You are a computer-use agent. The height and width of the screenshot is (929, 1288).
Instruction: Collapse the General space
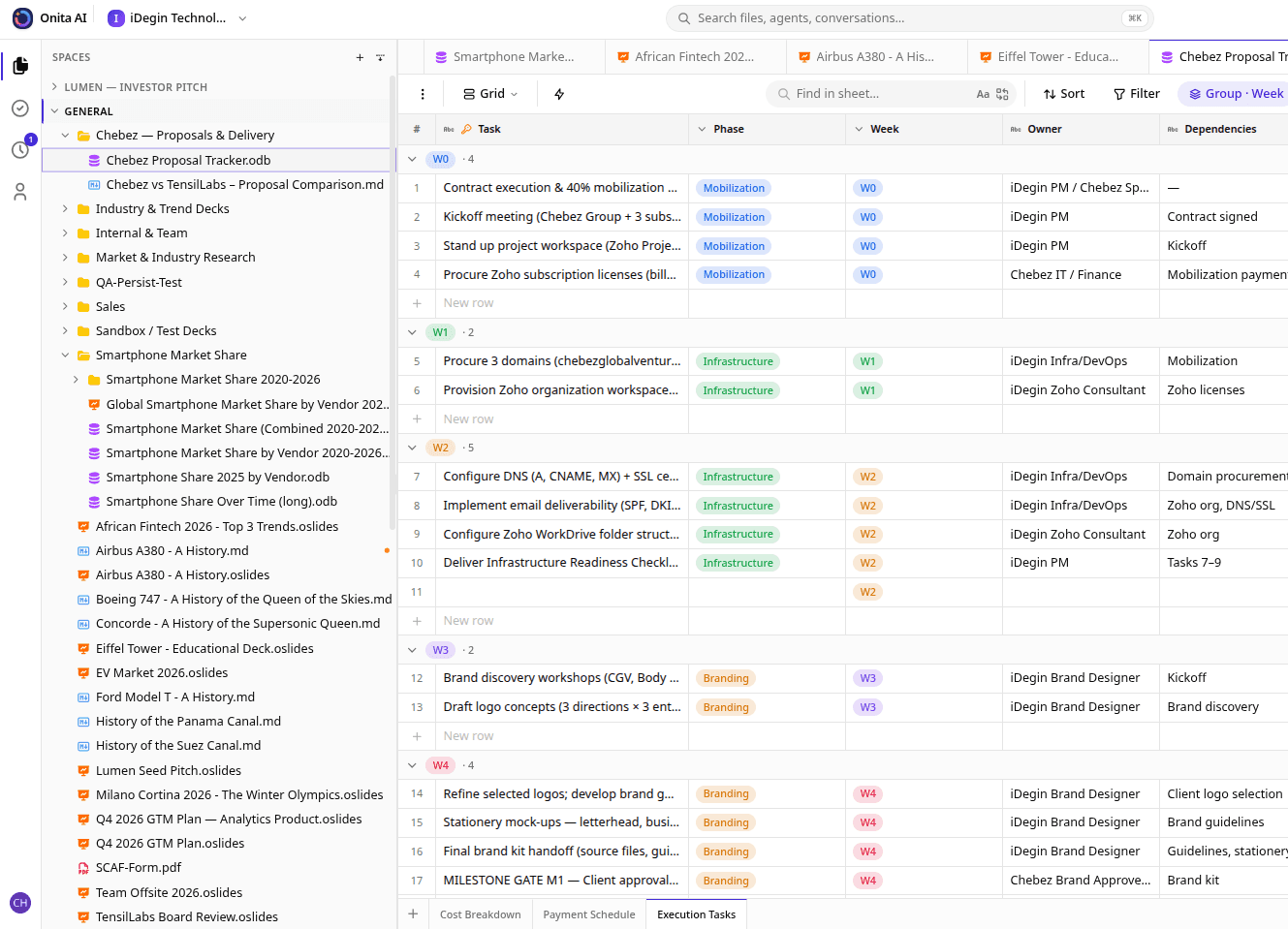54,111
